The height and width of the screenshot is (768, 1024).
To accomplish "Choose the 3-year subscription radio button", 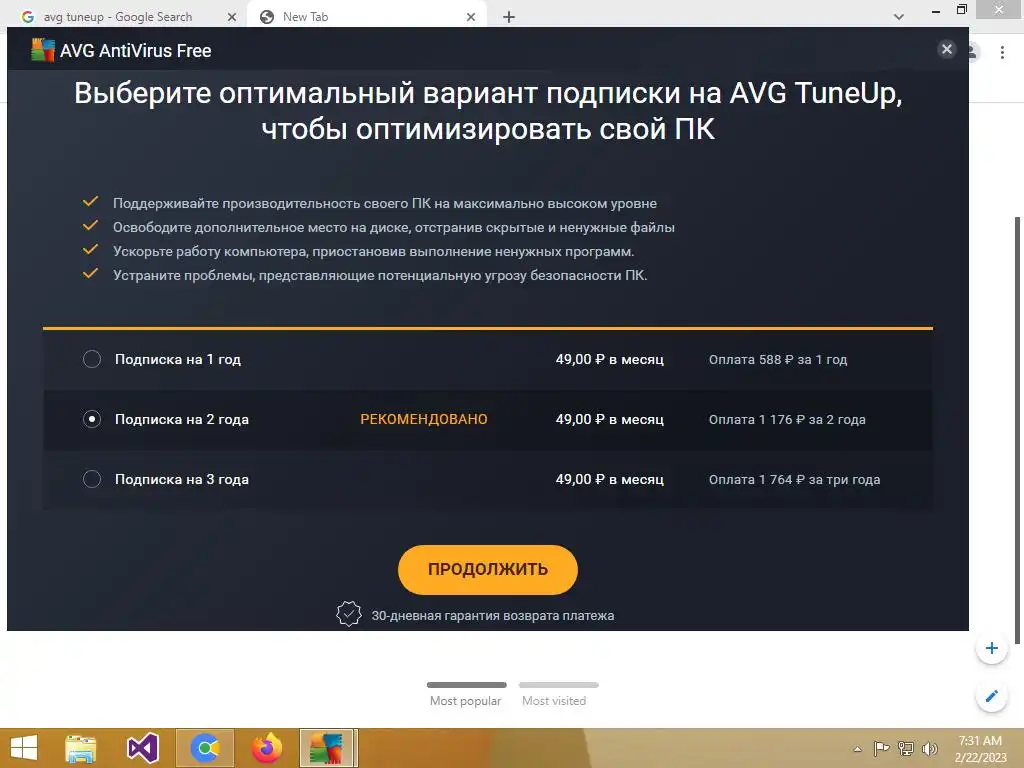I will [x=91, y=479].
